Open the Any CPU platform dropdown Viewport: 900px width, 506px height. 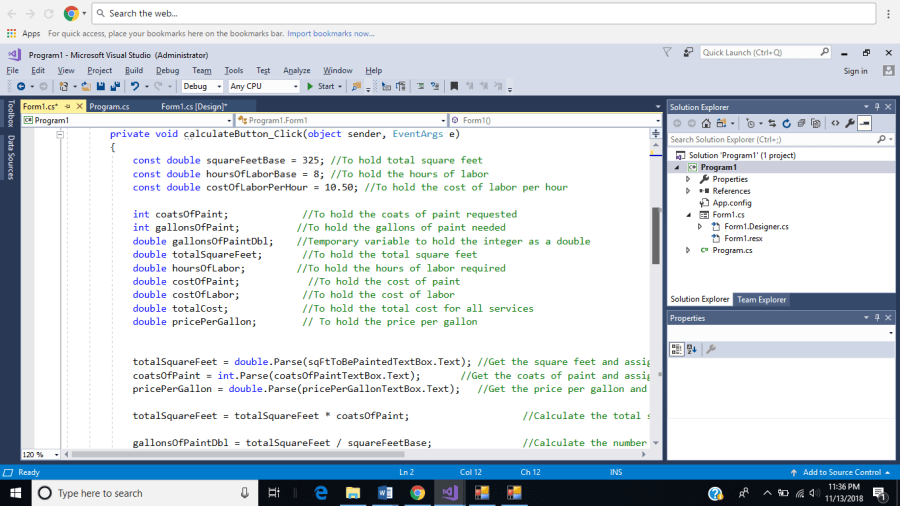[x=296, y=86]
